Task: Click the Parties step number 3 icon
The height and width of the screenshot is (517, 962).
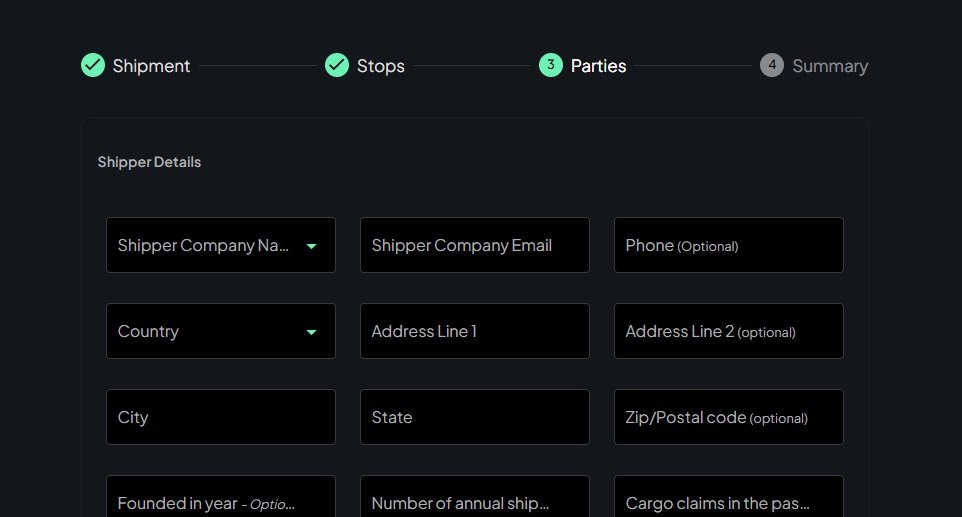Action: click(551, 66)
